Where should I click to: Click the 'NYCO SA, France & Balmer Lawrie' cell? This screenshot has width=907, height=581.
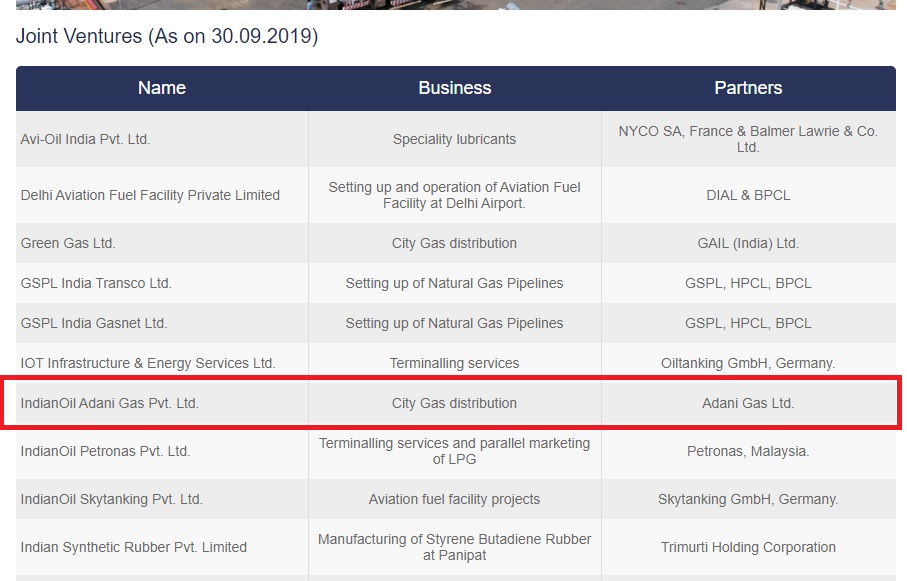click(749, 139)
